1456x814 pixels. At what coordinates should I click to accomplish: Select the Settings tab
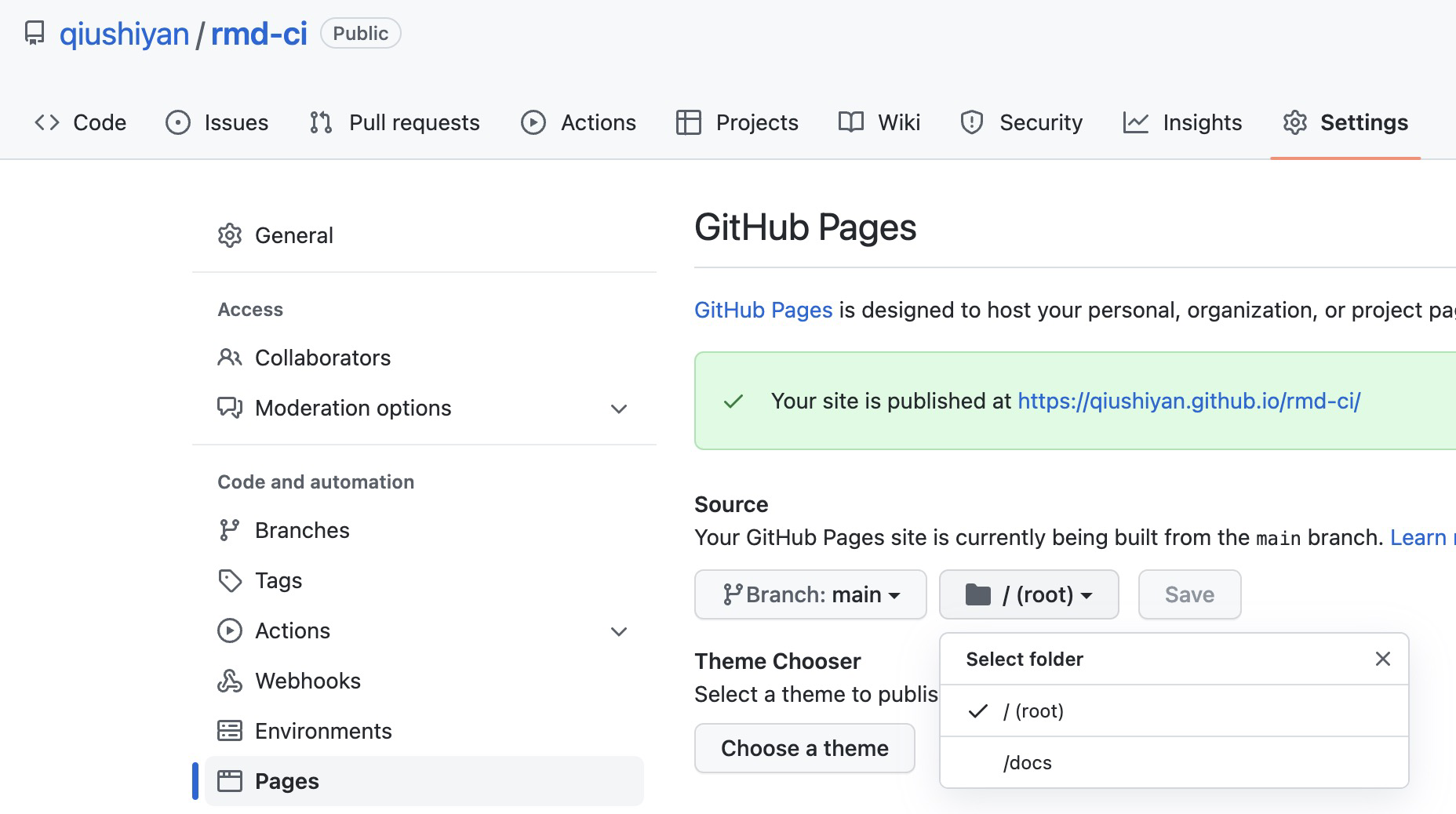tap(1345, 122)
